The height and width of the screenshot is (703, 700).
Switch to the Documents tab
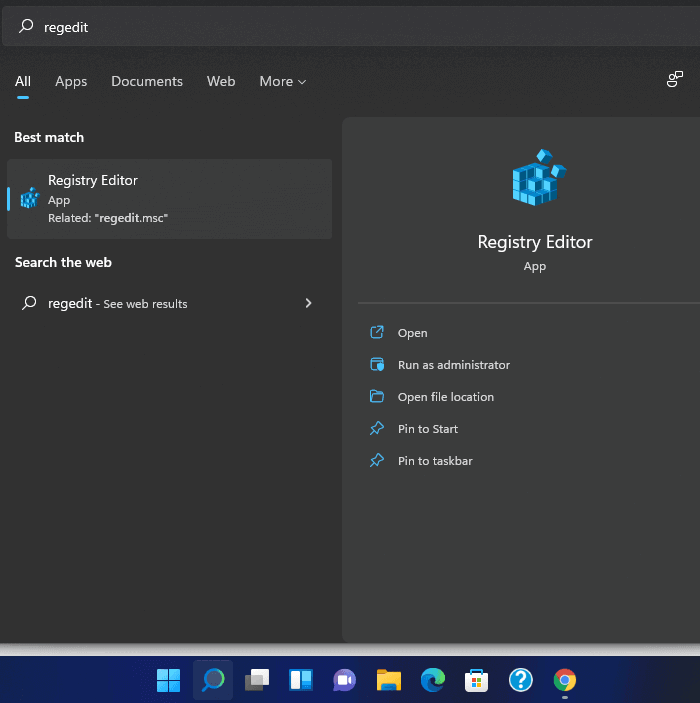(147, 81)
